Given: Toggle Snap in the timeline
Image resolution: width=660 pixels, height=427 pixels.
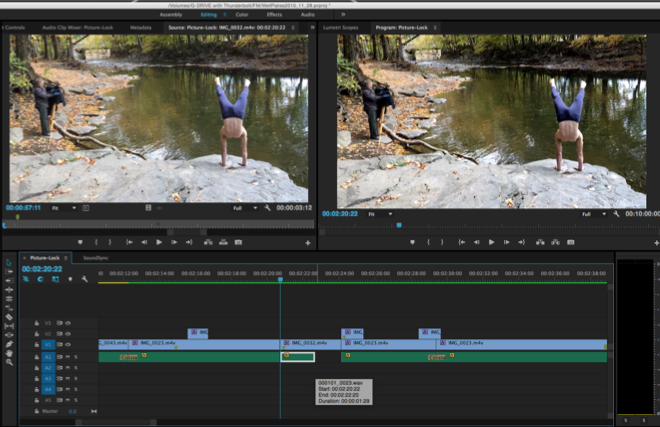Looking at the screenshot, I should tap(40, 279).
